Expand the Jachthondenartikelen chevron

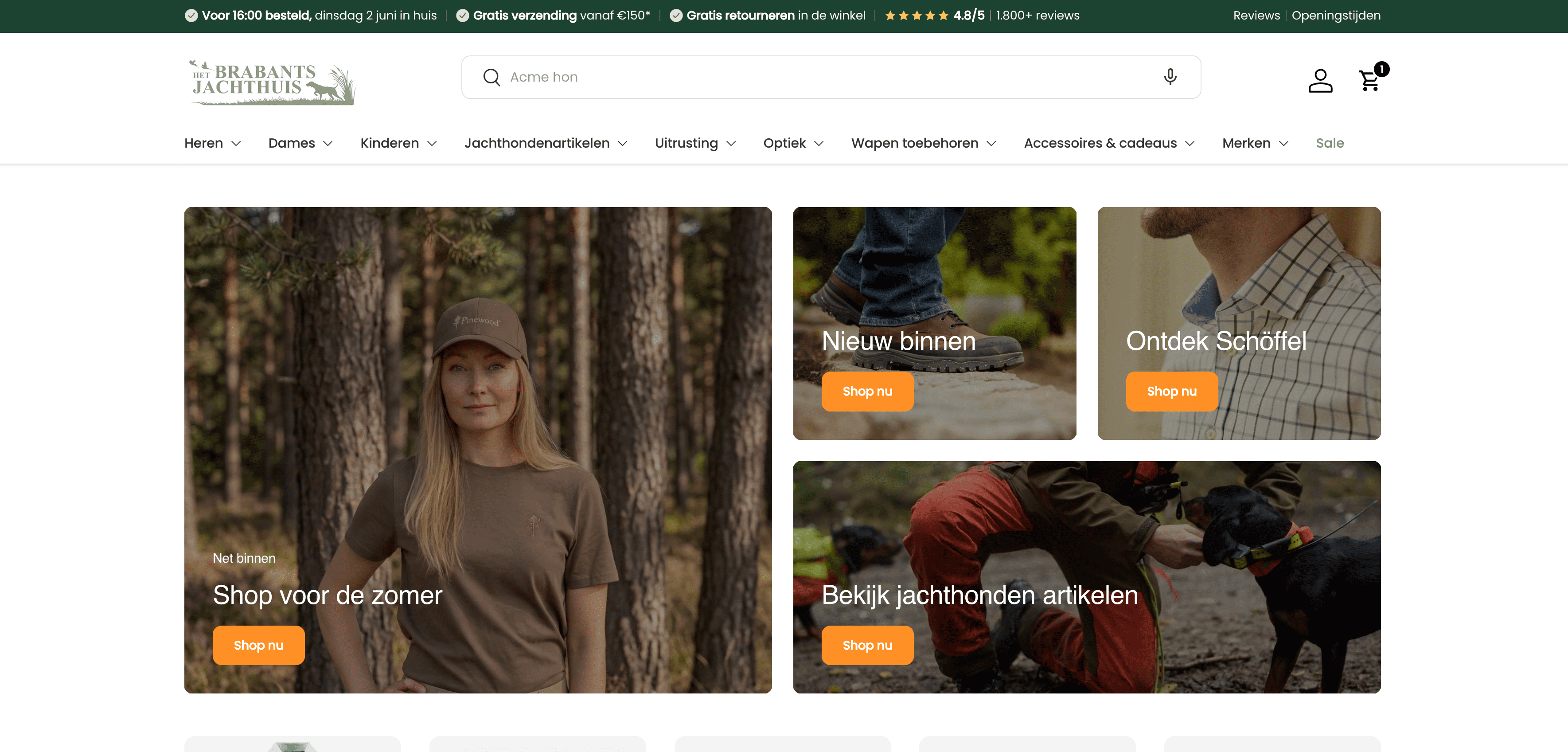[622, 144]
